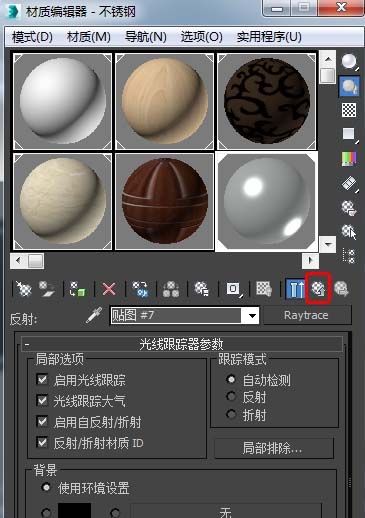Click the Sample Type sphere icon
This screenshot has height=518, width=365.
349,62
